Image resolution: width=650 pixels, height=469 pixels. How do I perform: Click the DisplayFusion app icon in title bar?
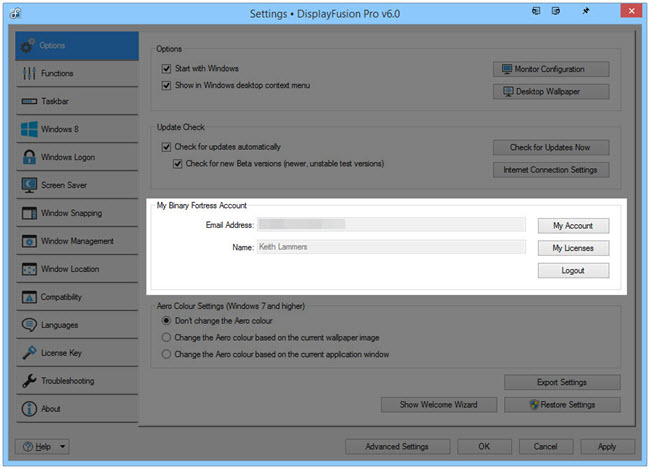tap(15, 13)
